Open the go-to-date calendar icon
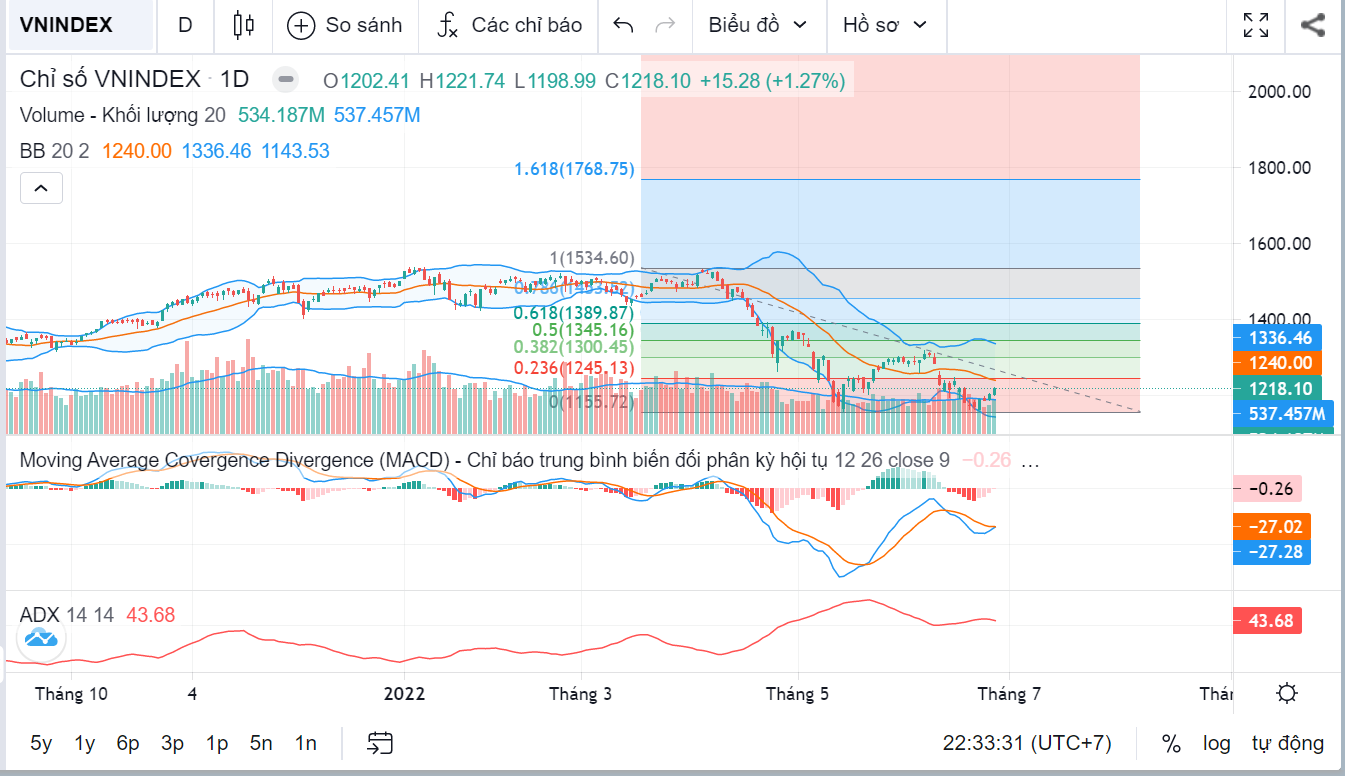1345x776 pixels. 380,743
